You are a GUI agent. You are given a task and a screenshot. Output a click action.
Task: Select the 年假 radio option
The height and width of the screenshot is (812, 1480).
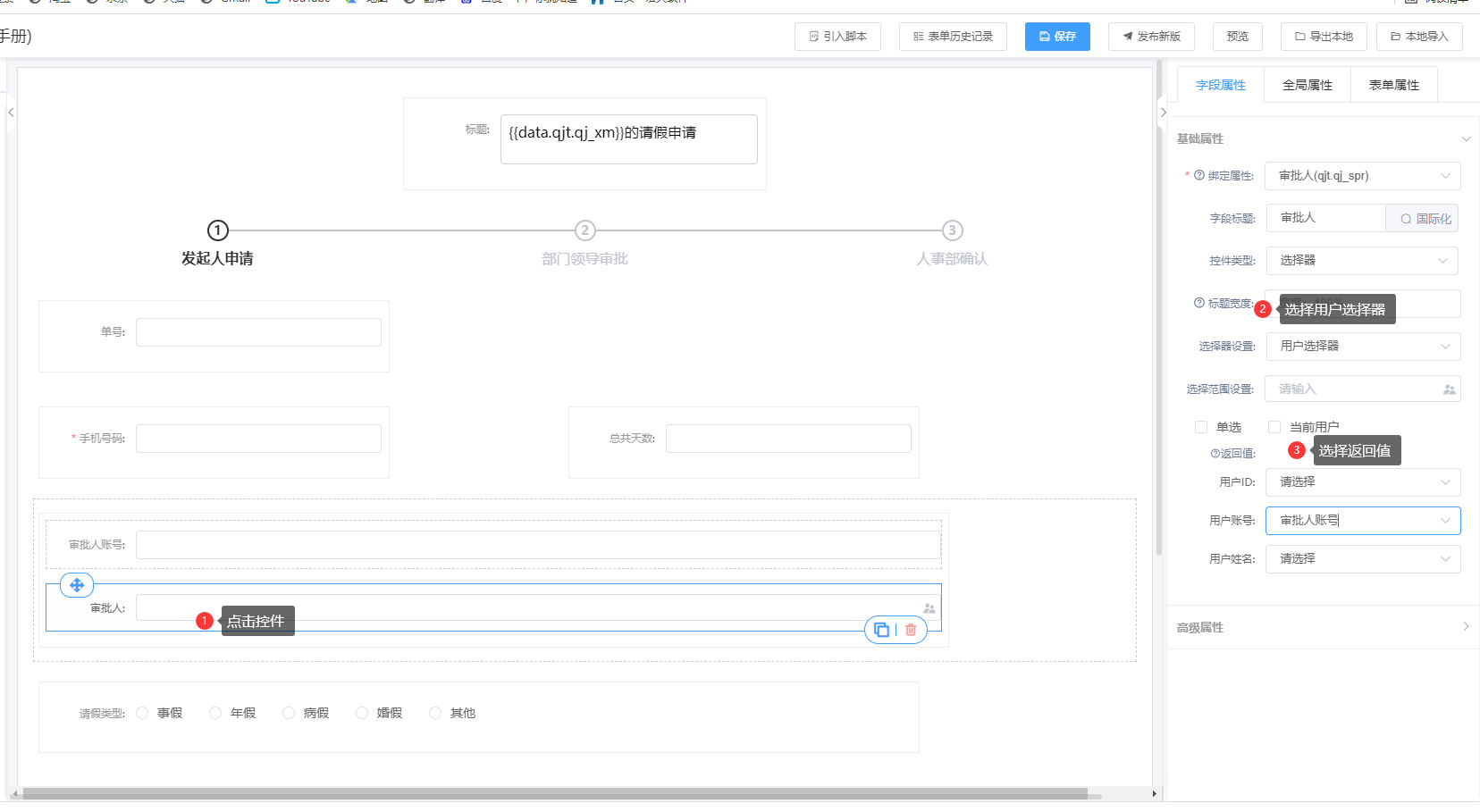coord(215,713)
